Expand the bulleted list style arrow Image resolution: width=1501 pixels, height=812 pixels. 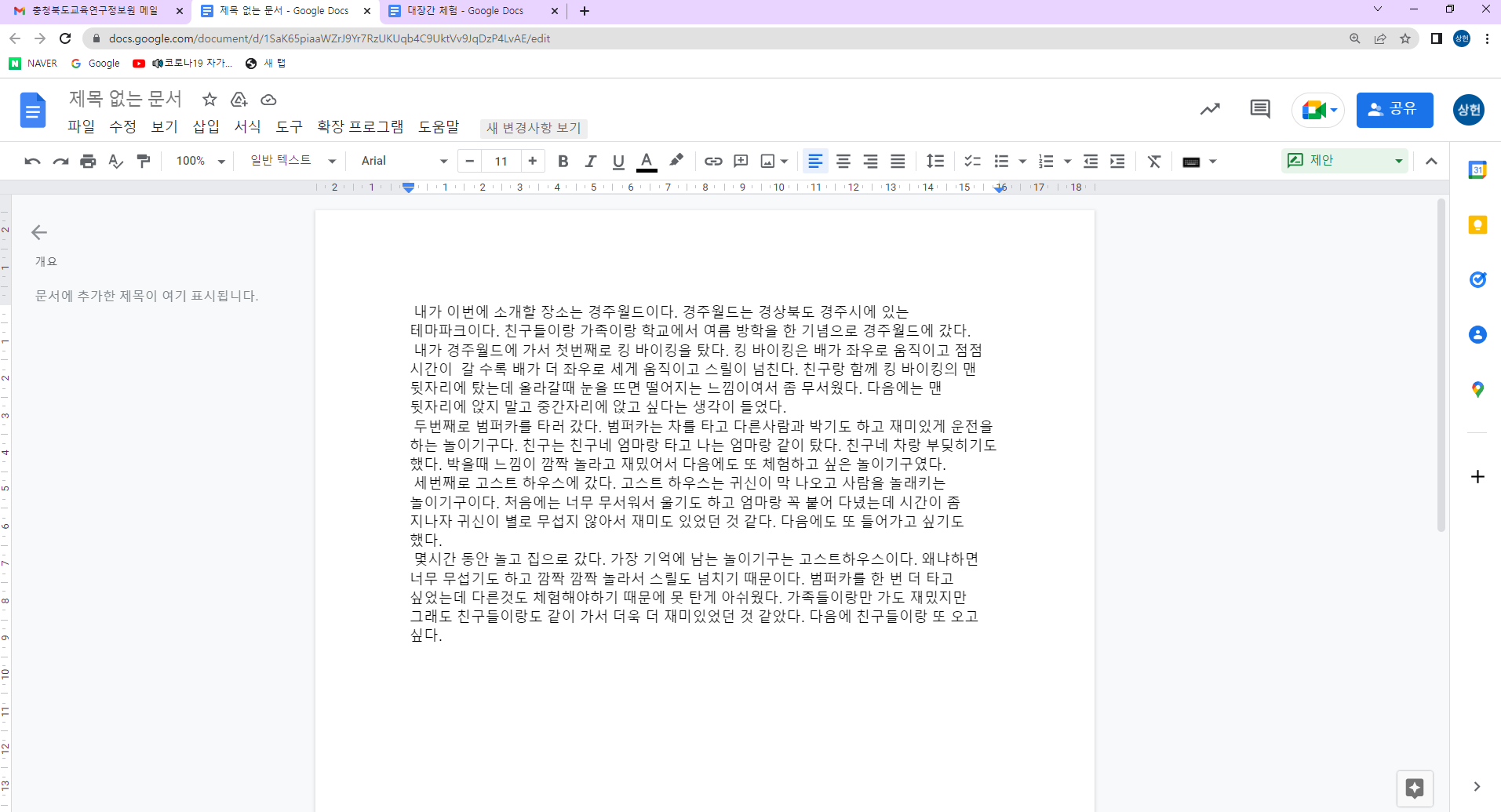(x=1022, y=162)
